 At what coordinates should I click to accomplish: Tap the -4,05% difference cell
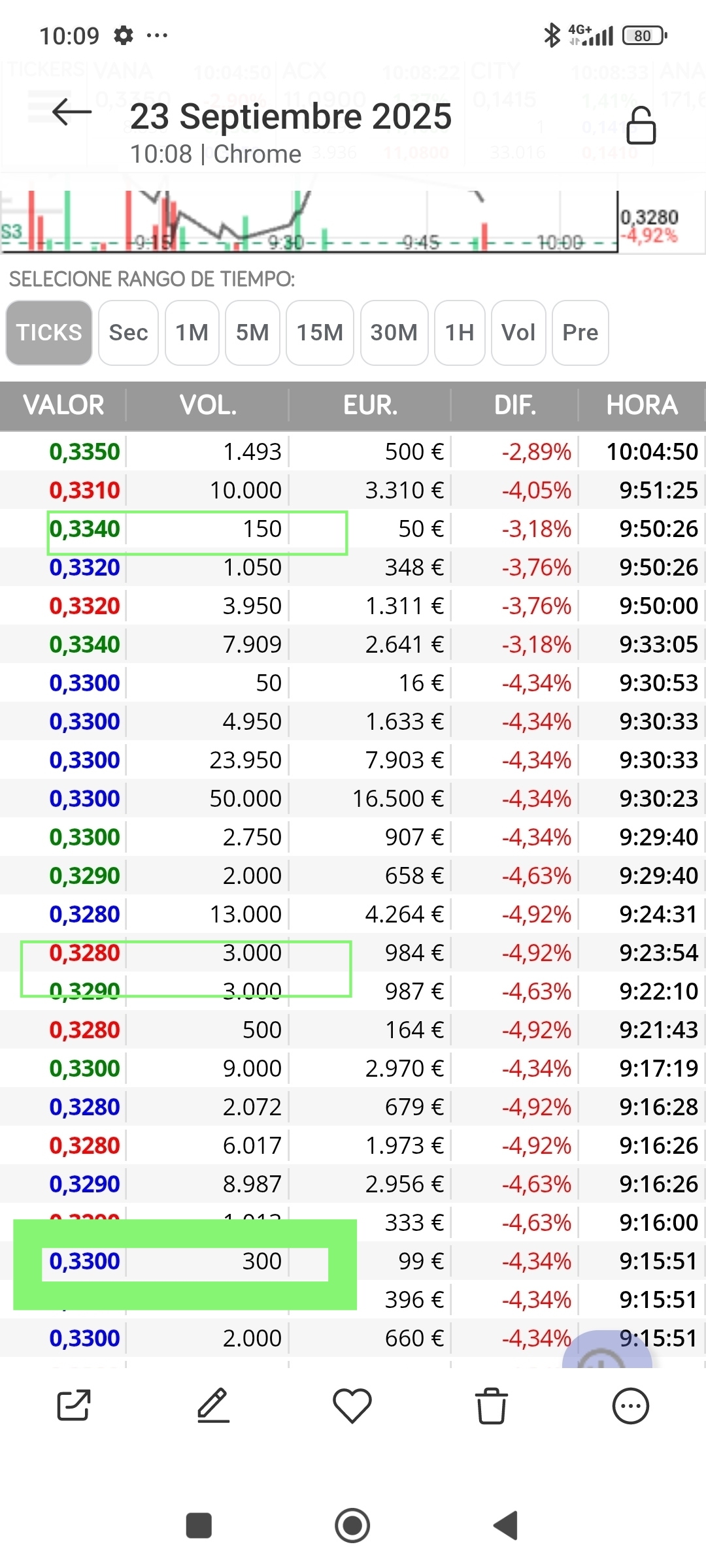(x=537, y=490)
